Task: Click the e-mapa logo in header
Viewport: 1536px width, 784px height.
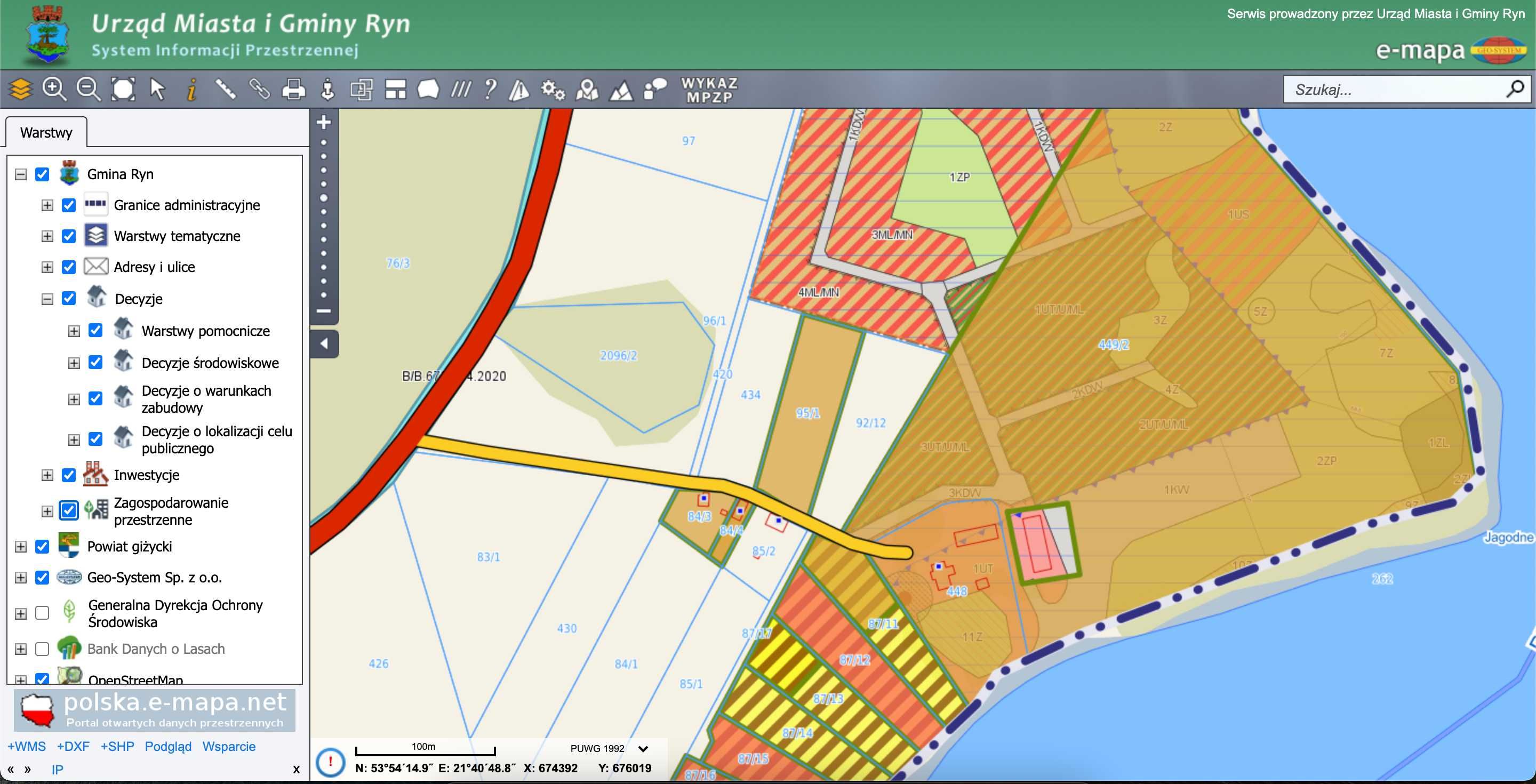Action: pos(1450,51)
